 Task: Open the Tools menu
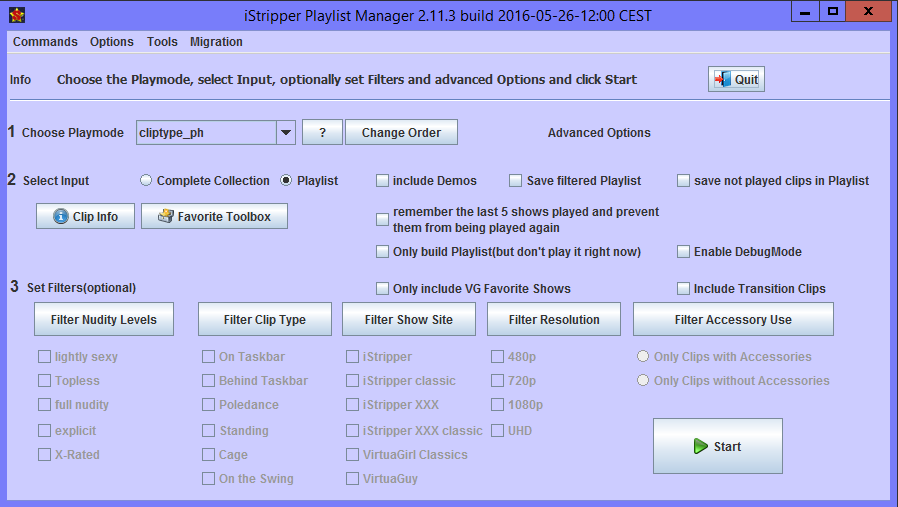pyautogui.click(x=162, y=42)
